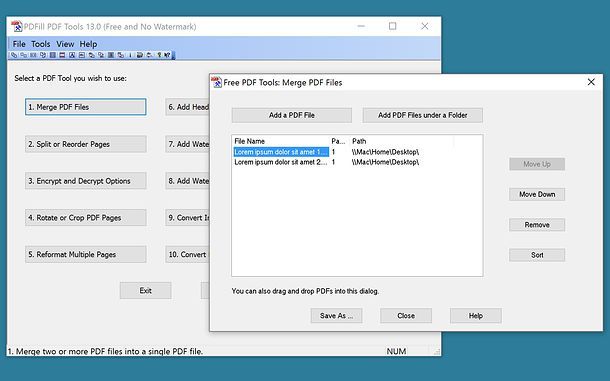Click the 'Save As ...' button
The width and height of the screenshot is (610, 381).
[x=337, y=316]
